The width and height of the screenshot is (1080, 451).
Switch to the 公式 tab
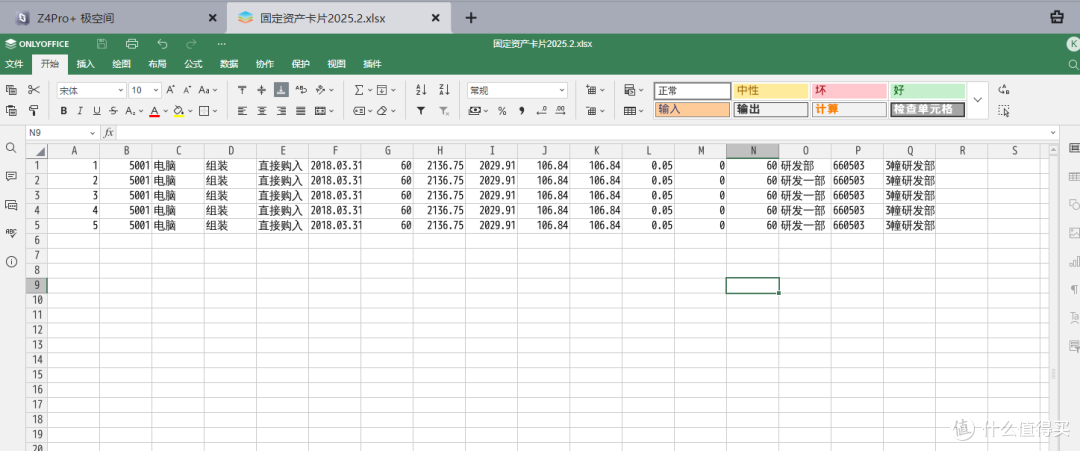[193, 64]
